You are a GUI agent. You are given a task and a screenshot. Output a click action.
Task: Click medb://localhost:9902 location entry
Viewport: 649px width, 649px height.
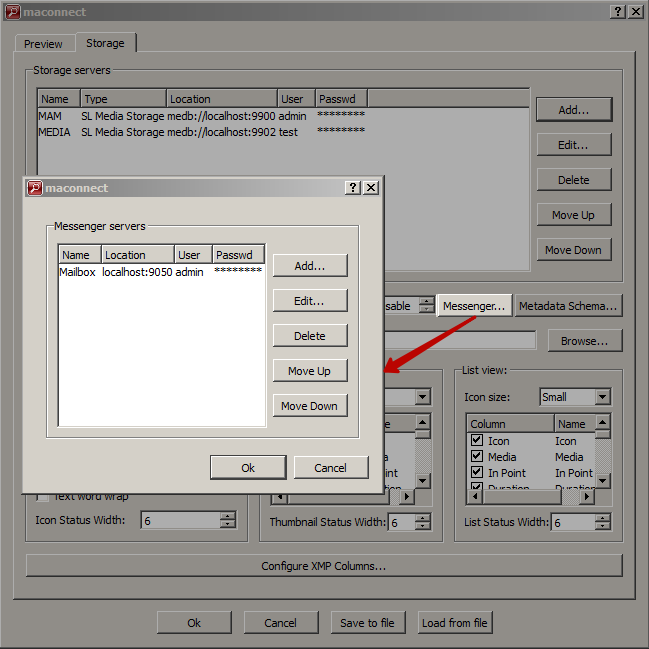tap(221, 132)
